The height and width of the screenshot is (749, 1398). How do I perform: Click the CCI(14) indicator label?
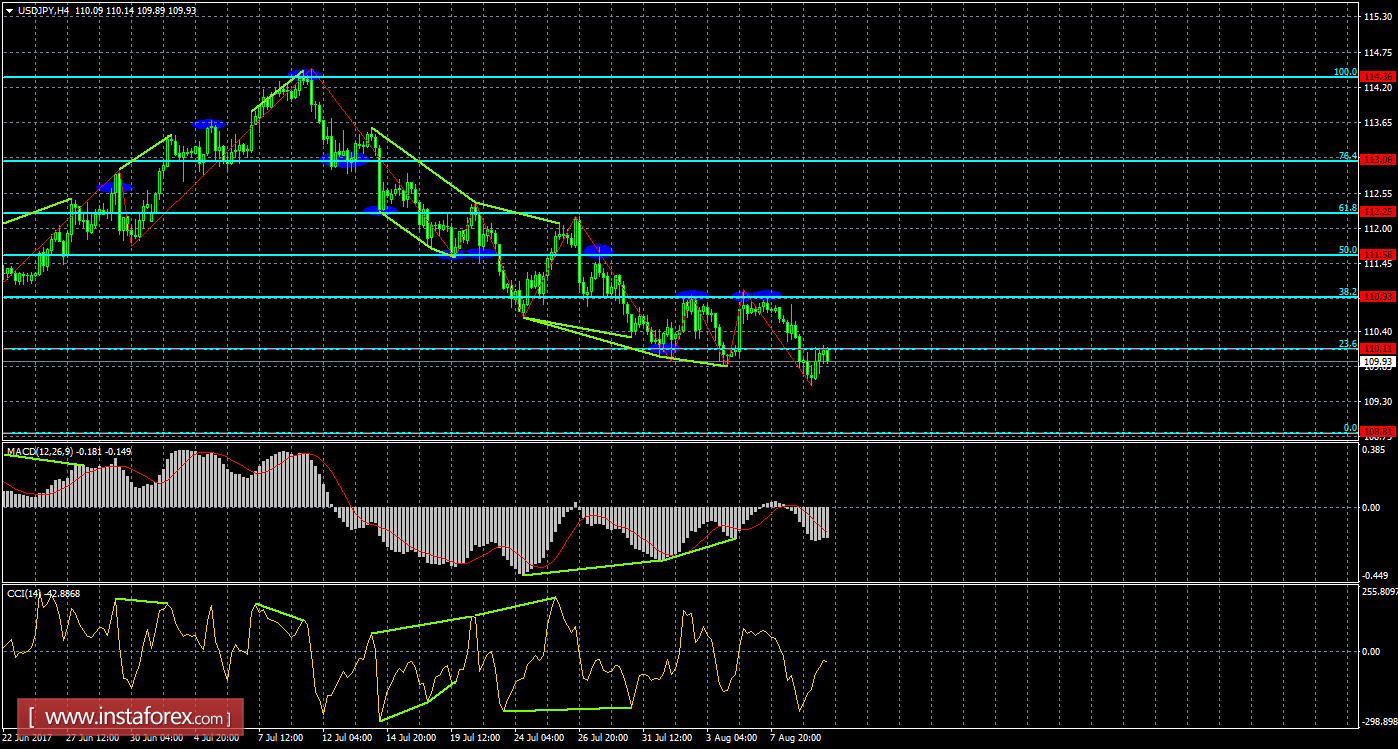22,592
